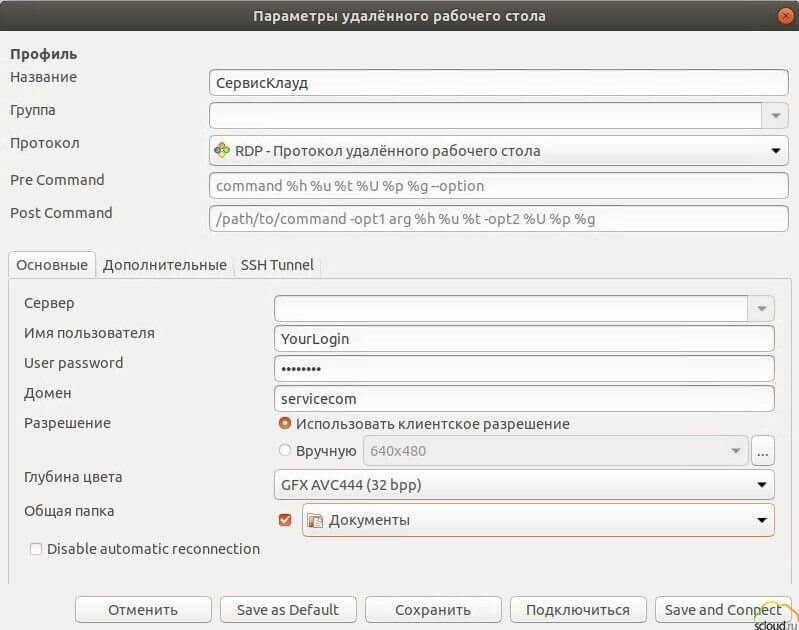Expand the 'Группа' dropdown arrow
The height and width of the screenshot is (630, 799).
point(775,116)
